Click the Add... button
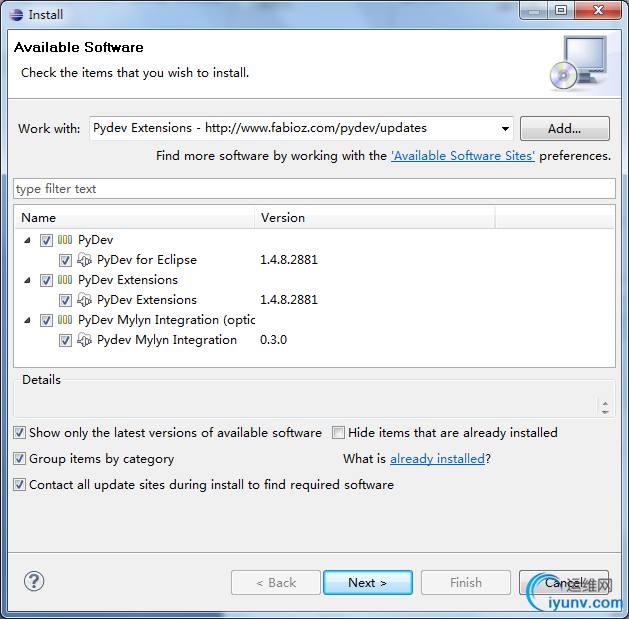Image resolution: width=629 pixels, height=619 pixels. (x=564, y=129)
